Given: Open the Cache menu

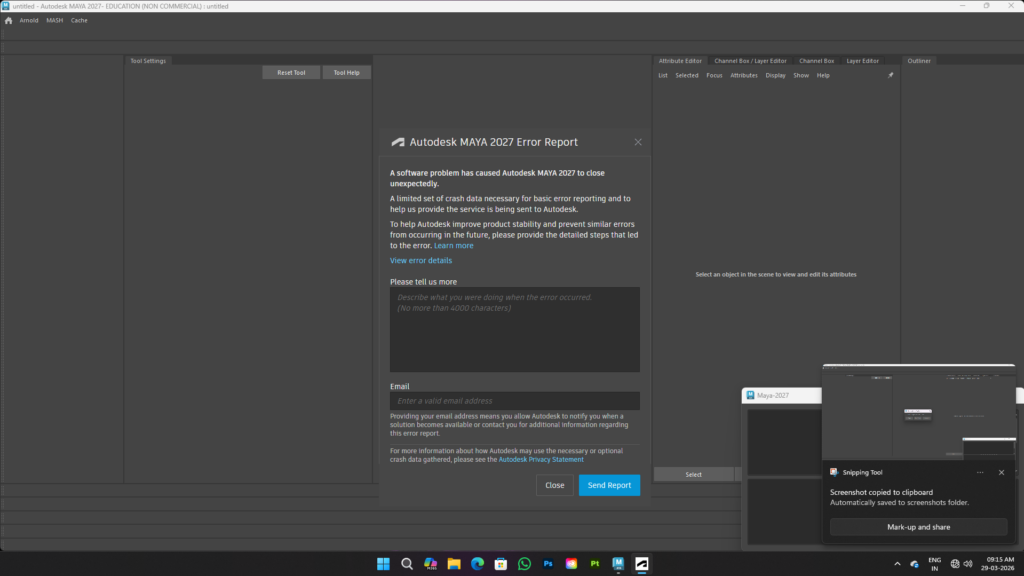Looking at the screenshot, I should click(x=79, y=20).
